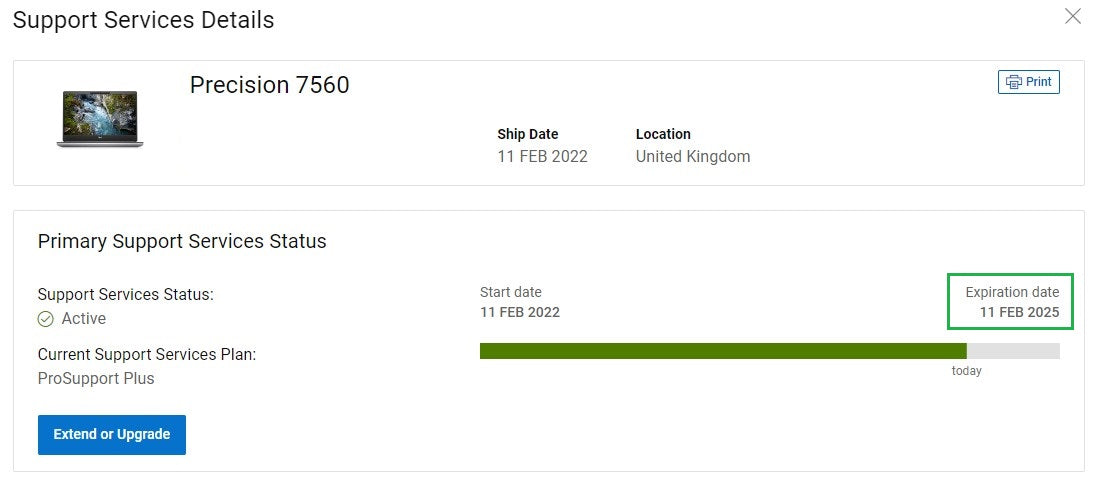
Task: Click the Print button
Action: click(x=1028, y=82)
